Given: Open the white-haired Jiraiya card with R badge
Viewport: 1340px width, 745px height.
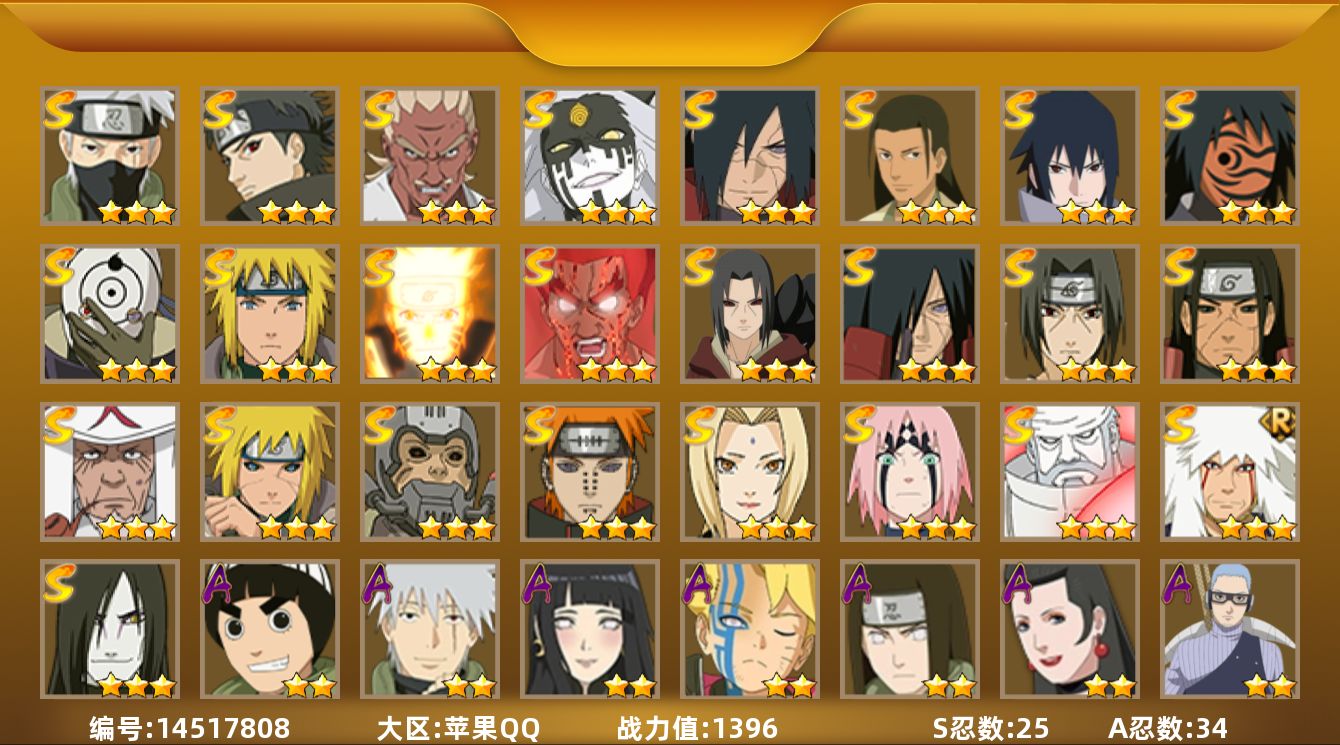Looking at the screenshot, I should pos(1229,471).
